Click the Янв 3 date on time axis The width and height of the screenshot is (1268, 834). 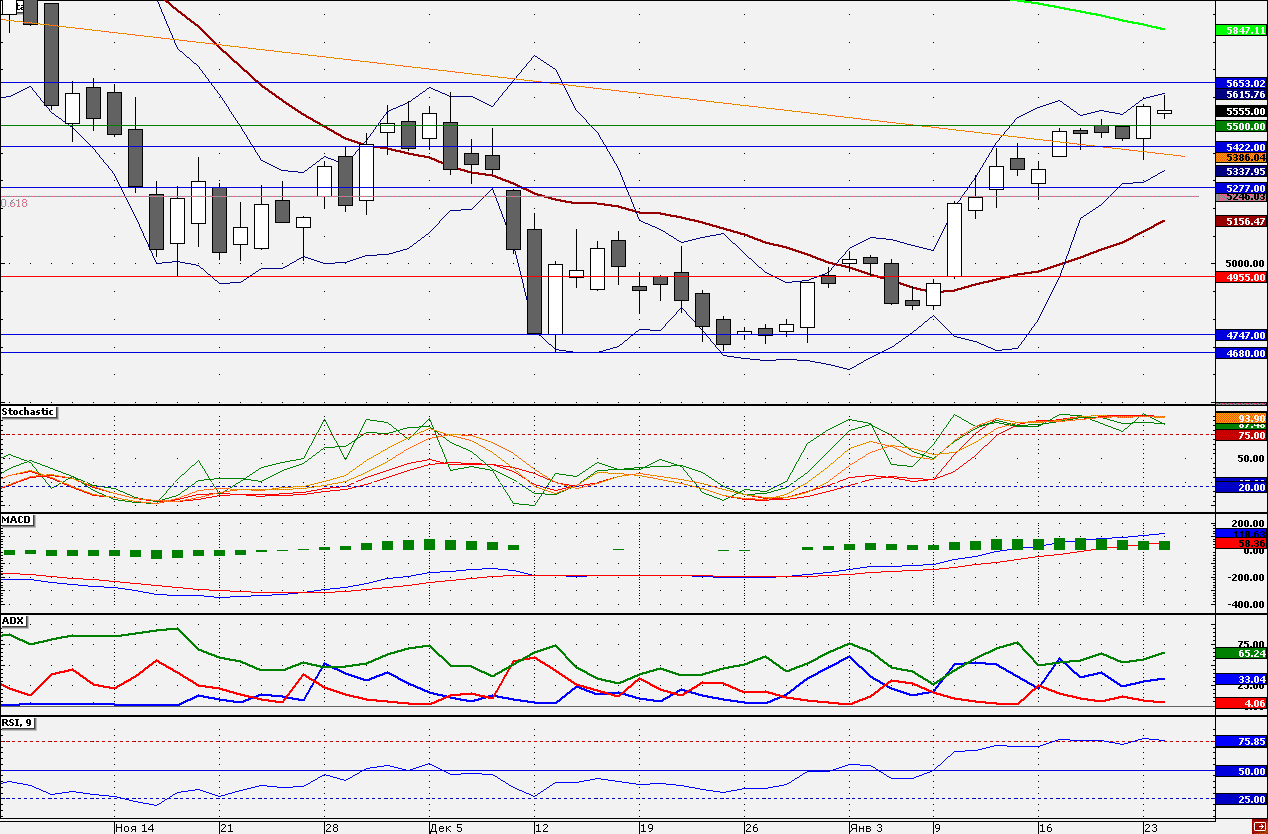coord(866,828)
